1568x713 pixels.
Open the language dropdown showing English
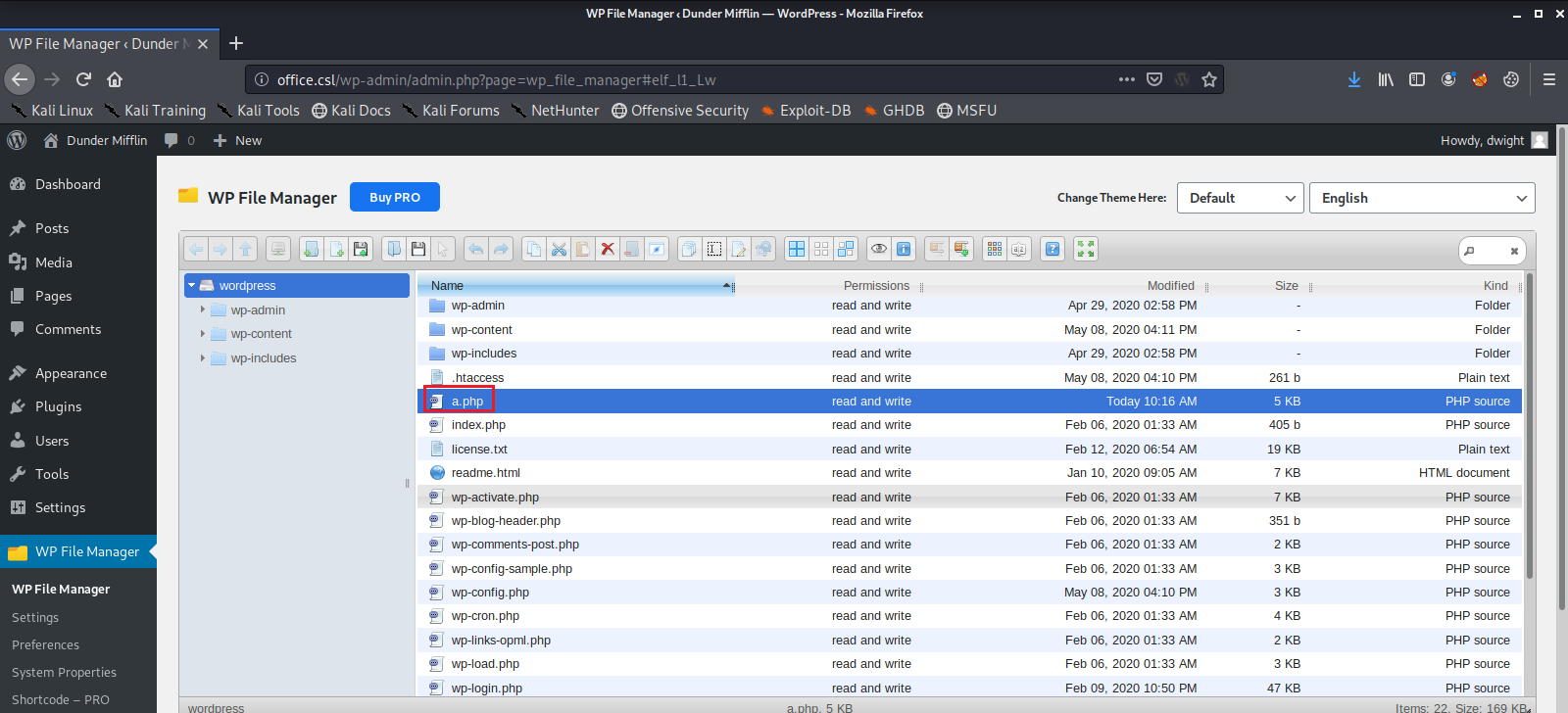click(x=1422, y=198)
